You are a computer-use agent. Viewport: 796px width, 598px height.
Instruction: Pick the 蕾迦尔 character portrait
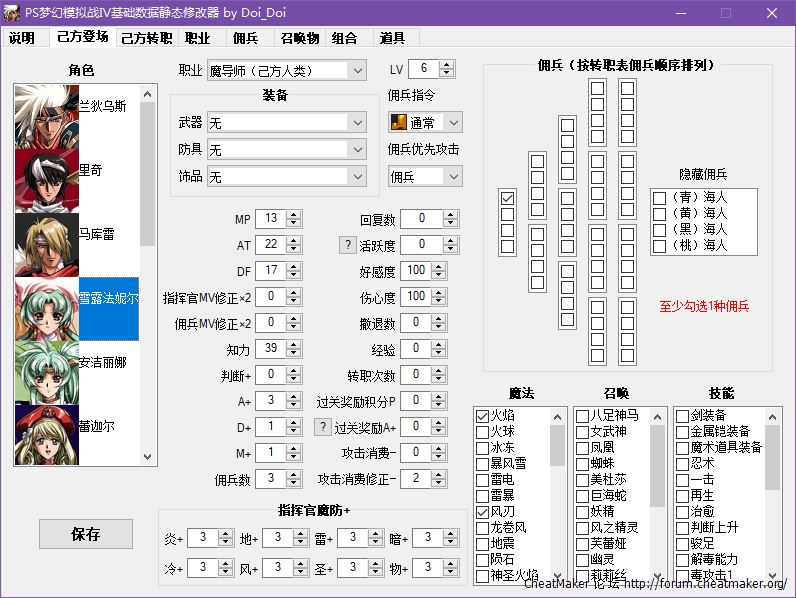(47, 435)
